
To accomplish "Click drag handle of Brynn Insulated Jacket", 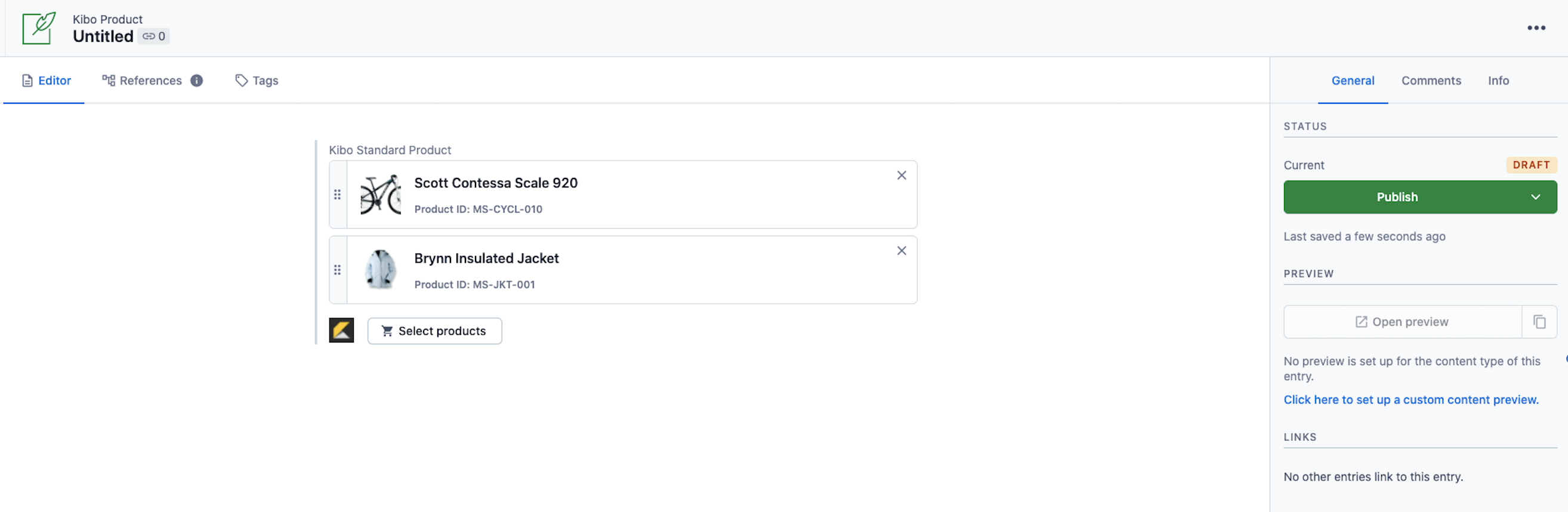I will pos(337,270).
